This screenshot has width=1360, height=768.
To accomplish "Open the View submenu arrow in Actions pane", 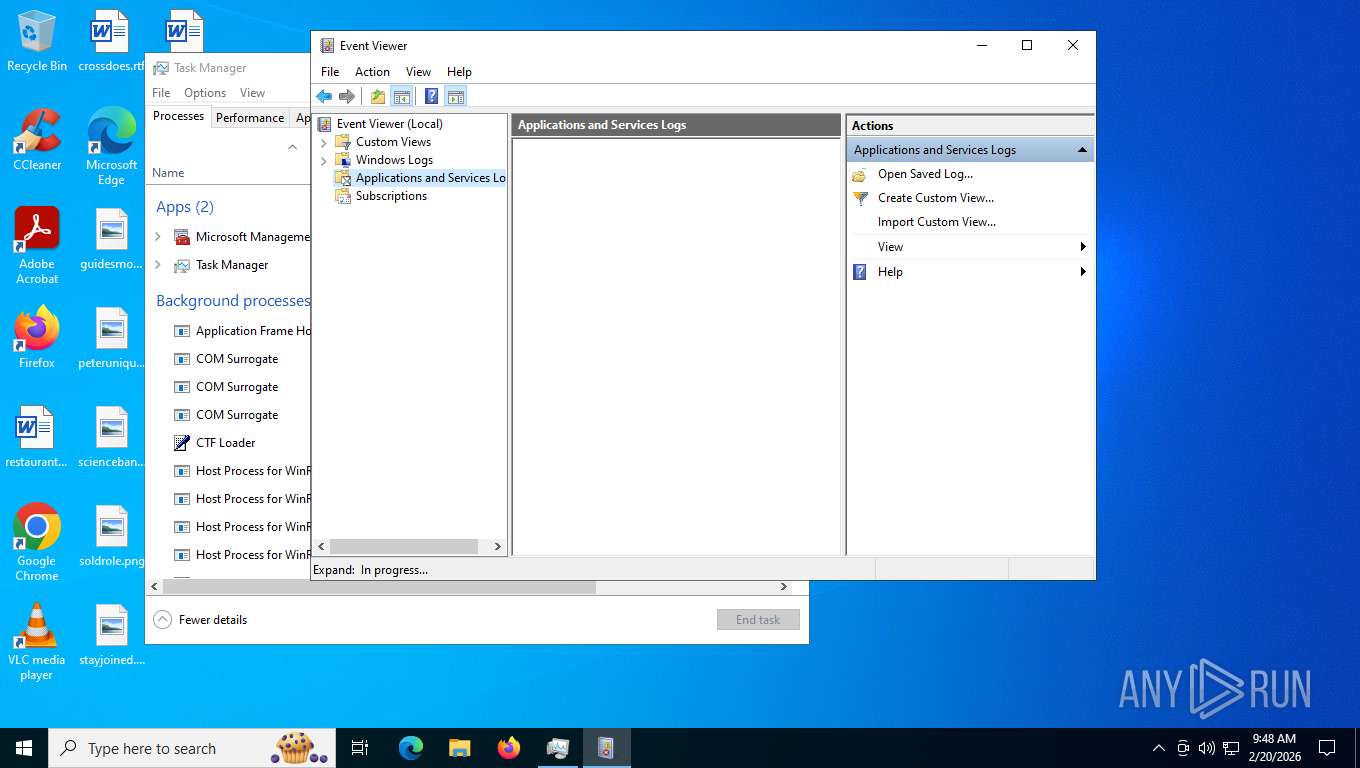I will tap(1082, 247).
